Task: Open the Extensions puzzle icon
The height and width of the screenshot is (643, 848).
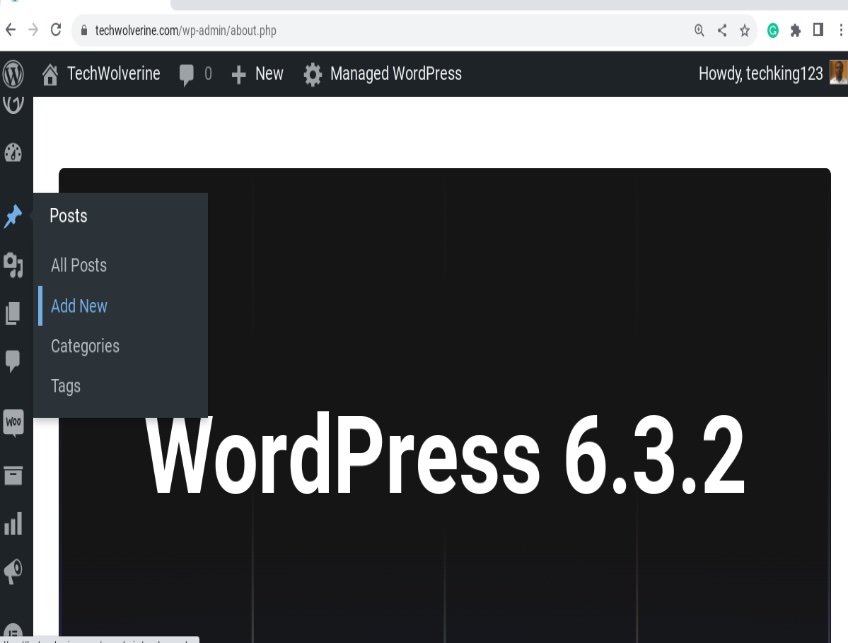Action: pos(796,31)
